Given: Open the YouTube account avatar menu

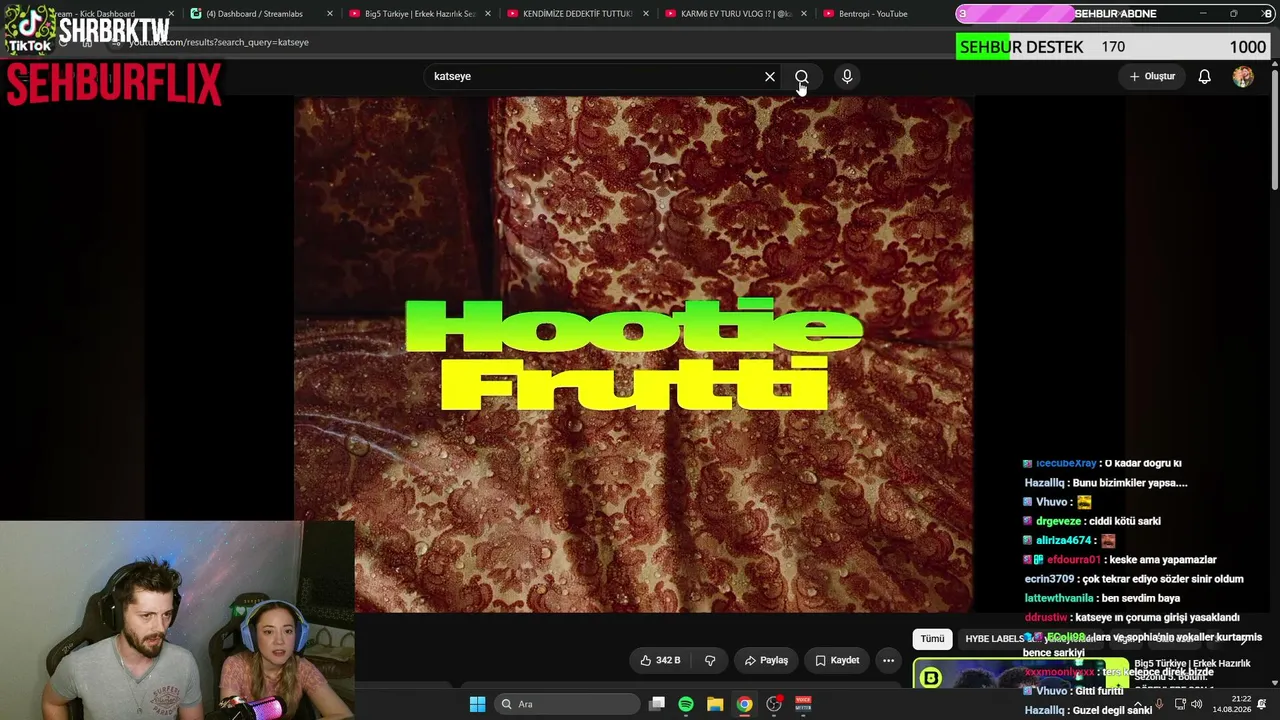Looking at the screenshot, I should coord(1243,77).
